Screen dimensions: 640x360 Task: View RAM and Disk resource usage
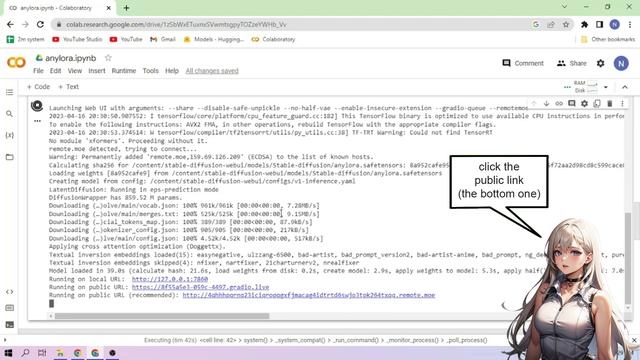tap(586, 87)
